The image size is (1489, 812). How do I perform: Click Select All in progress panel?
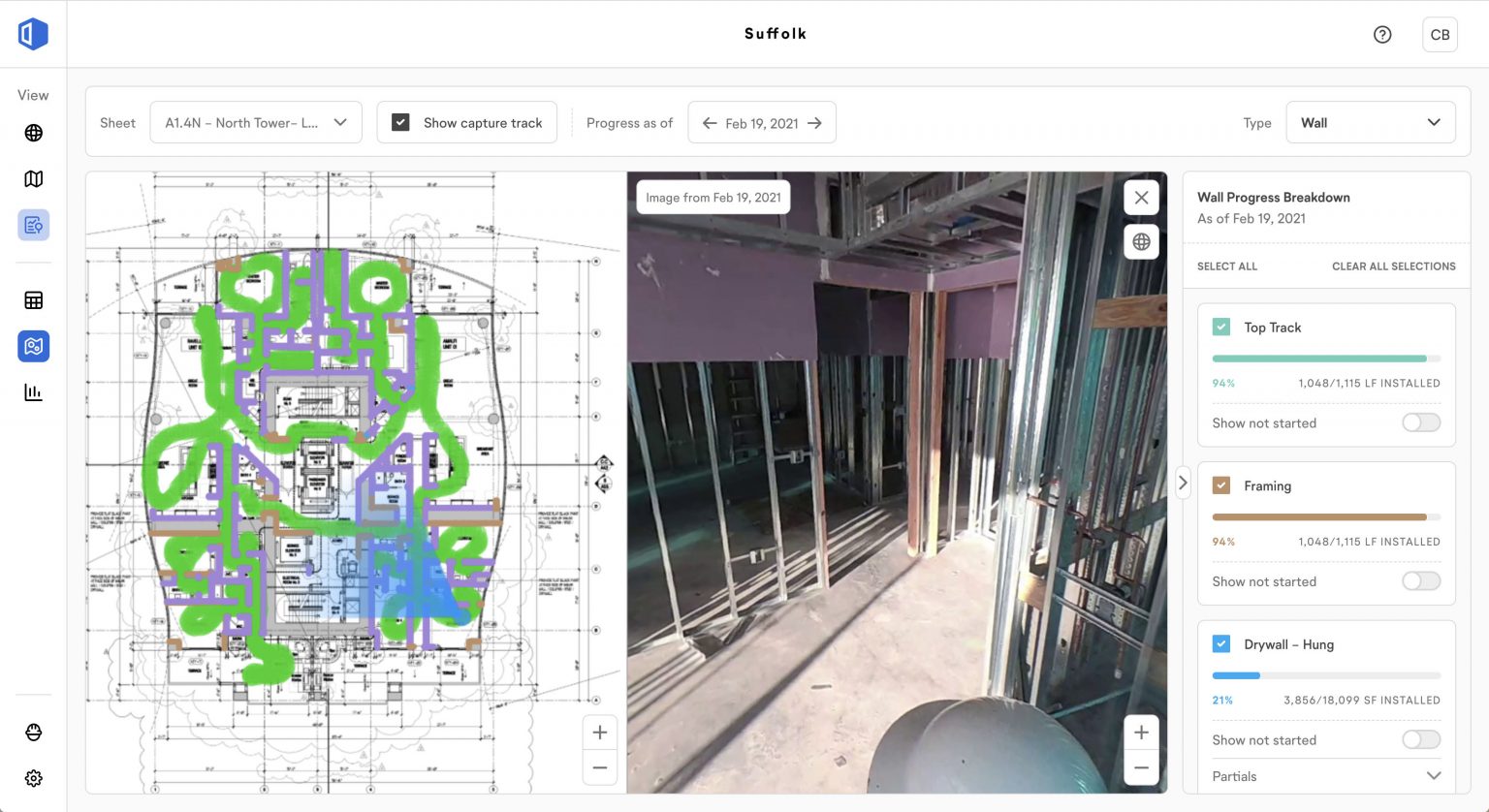pyautogui.click(x=1226, y=265)
